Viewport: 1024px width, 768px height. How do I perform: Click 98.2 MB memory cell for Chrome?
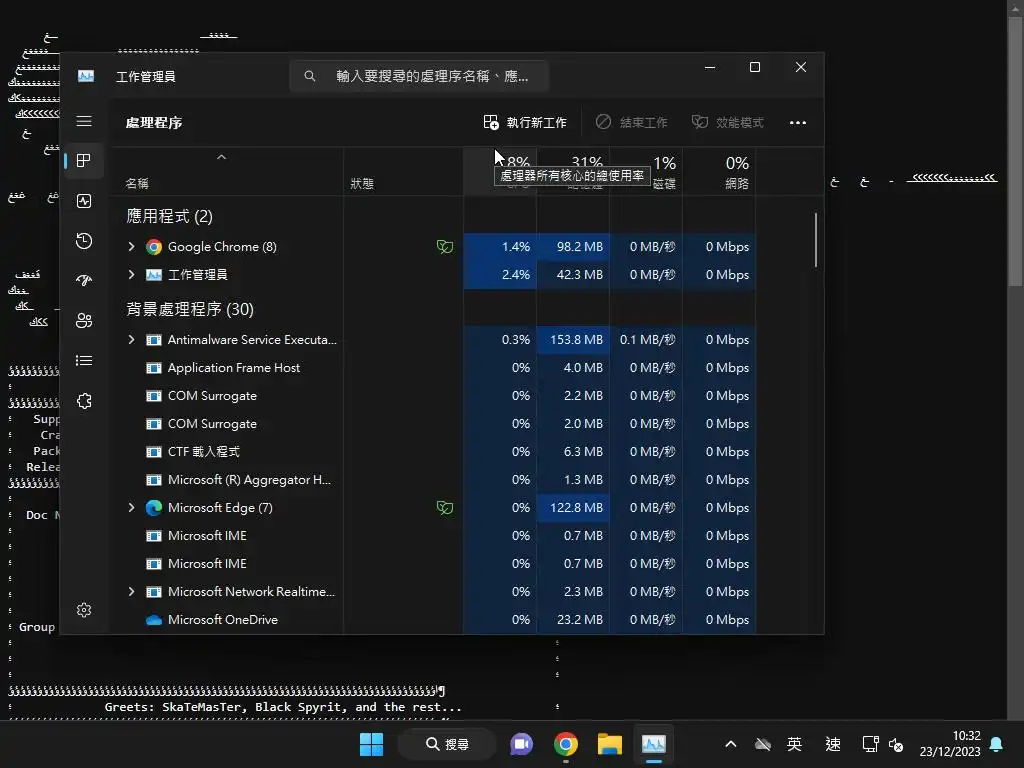[573, 247]
